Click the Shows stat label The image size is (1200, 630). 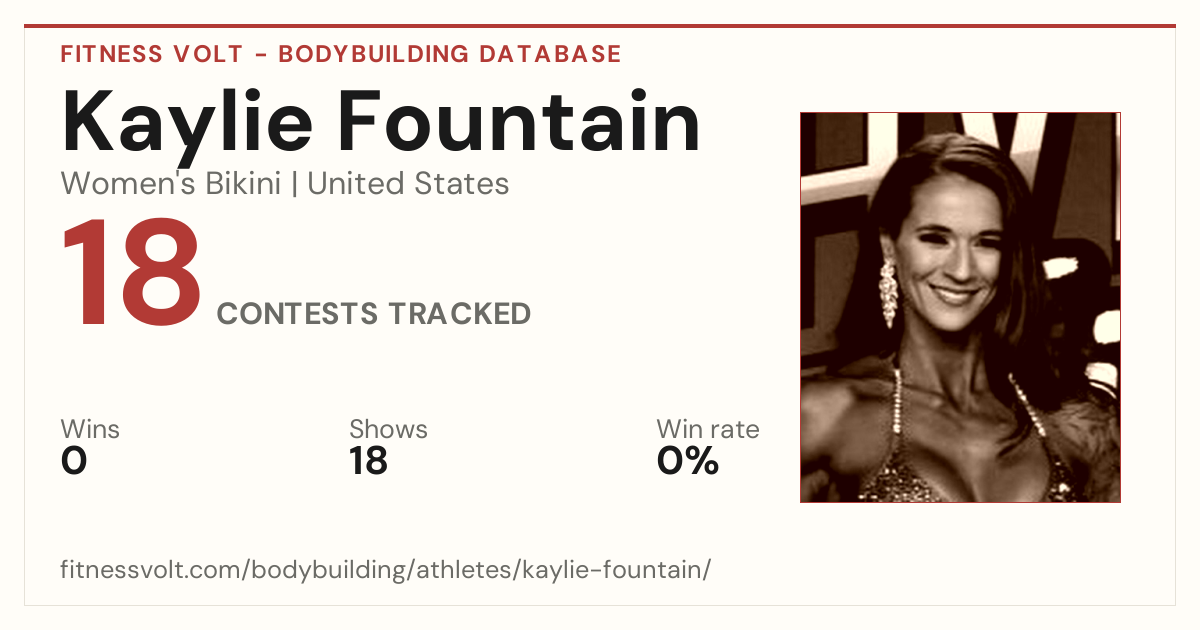click(x=388, y=429)
